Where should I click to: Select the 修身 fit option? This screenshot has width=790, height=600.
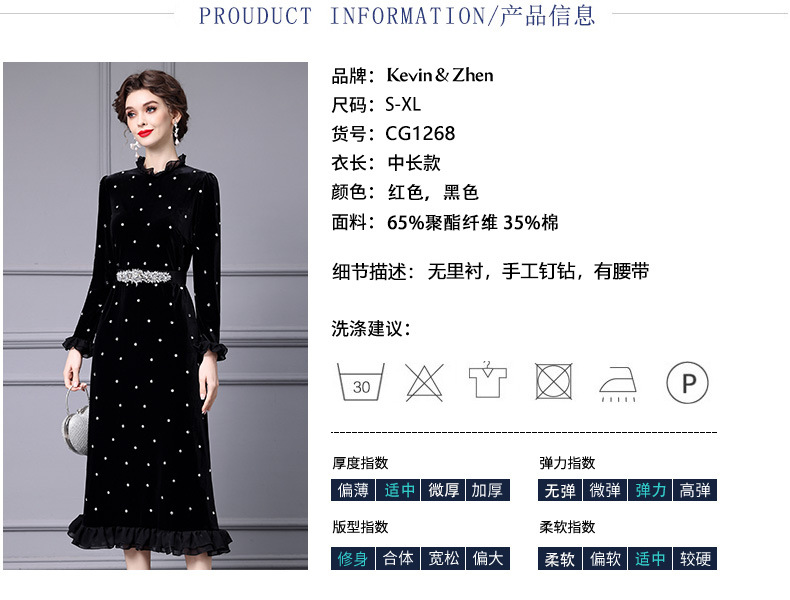point(353,558)
